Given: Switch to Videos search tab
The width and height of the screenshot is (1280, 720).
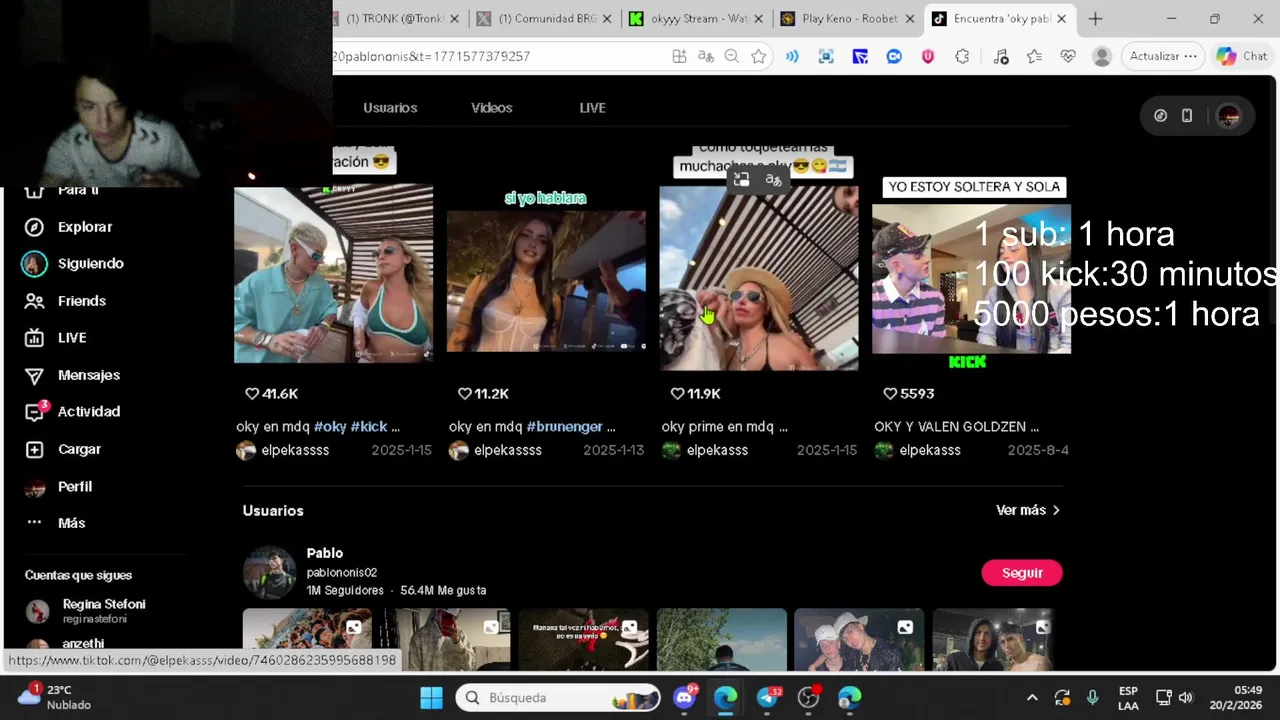Looking at the screenshot, I should 492,108.
